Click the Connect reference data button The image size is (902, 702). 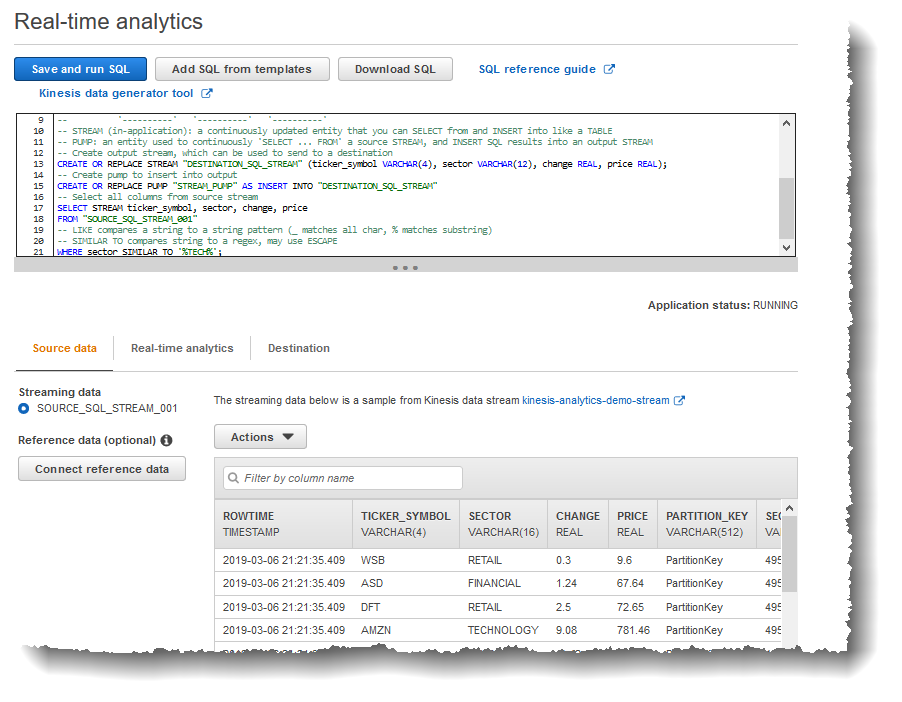pyautogui.click(x=101, y=468)
